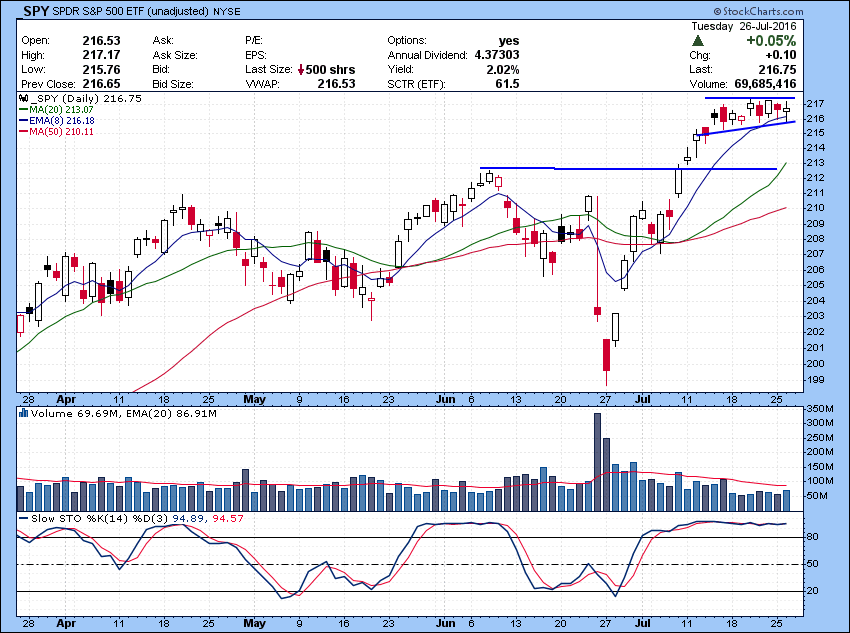
Task: Click the Options value 'yes'
Action: [509, 41]
